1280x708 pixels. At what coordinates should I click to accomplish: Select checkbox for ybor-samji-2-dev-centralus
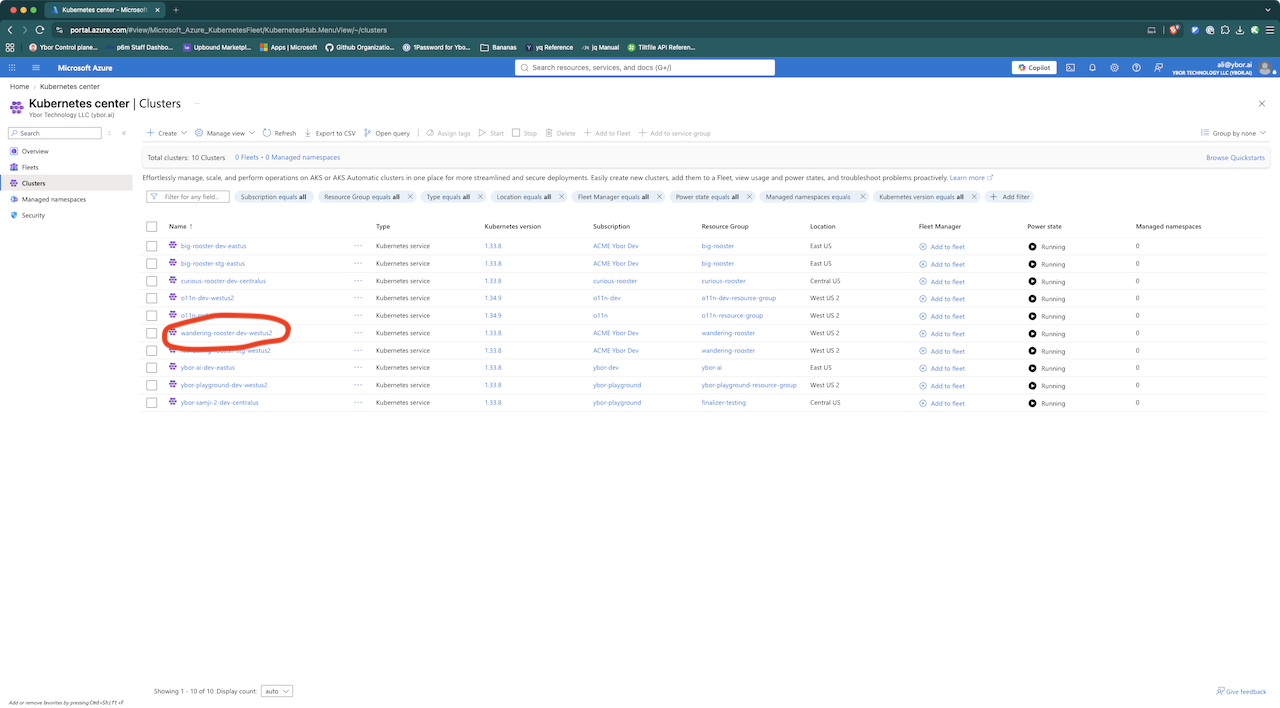coord(152,403)
